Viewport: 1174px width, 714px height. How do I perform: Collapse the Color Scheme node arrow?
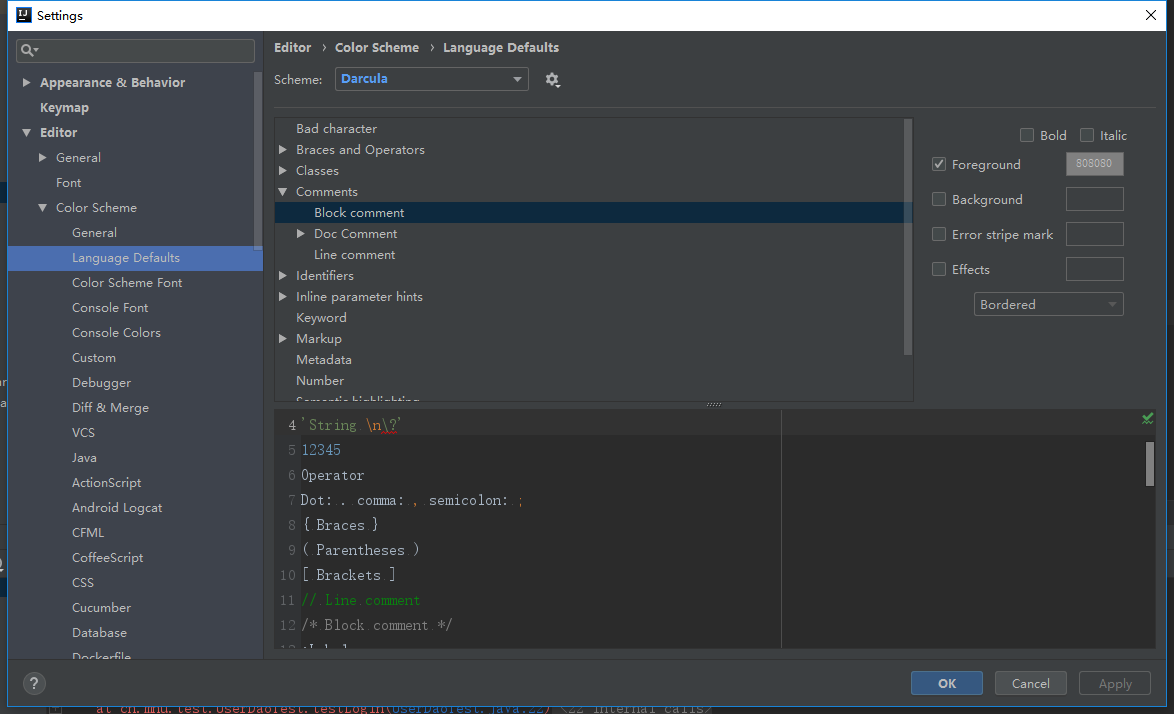[x=43, y=207]
